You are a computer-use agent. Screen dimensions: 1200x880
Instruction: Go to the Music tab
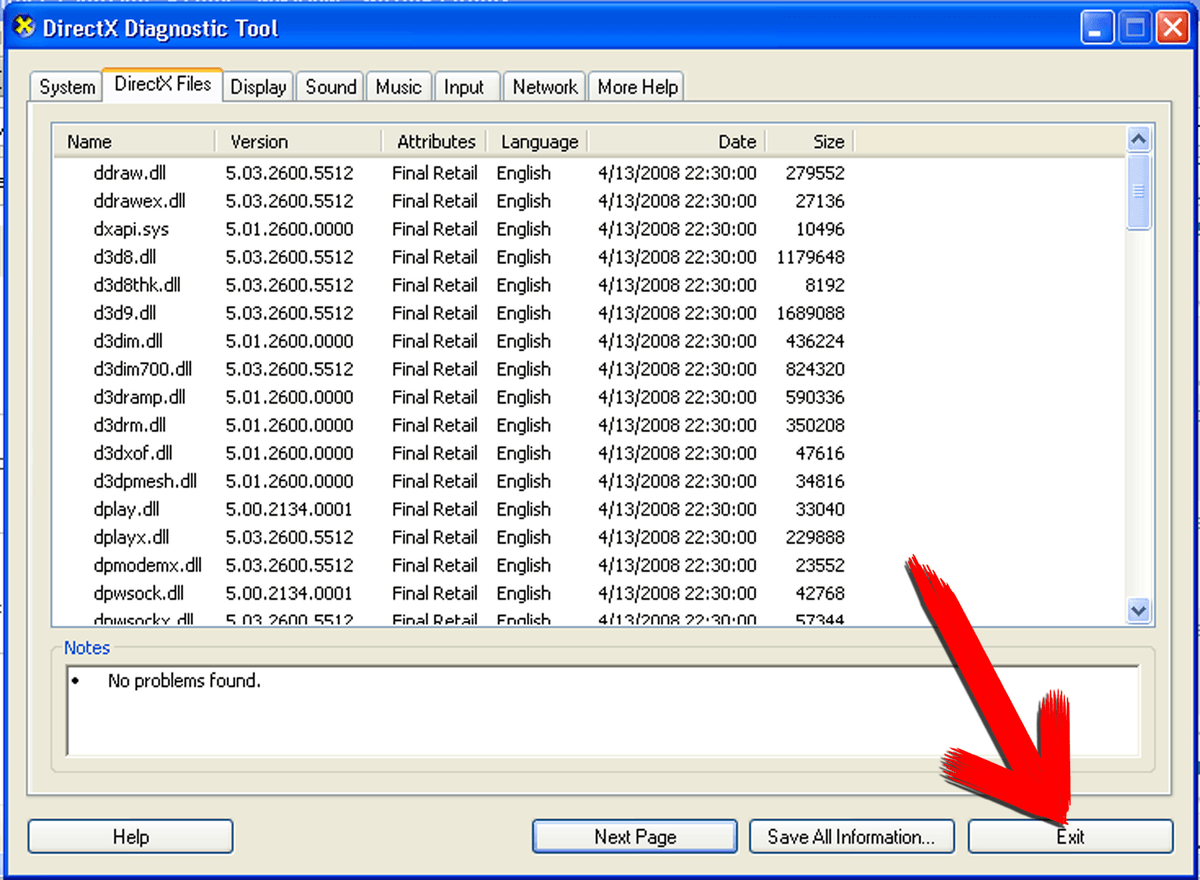(398, 88)
